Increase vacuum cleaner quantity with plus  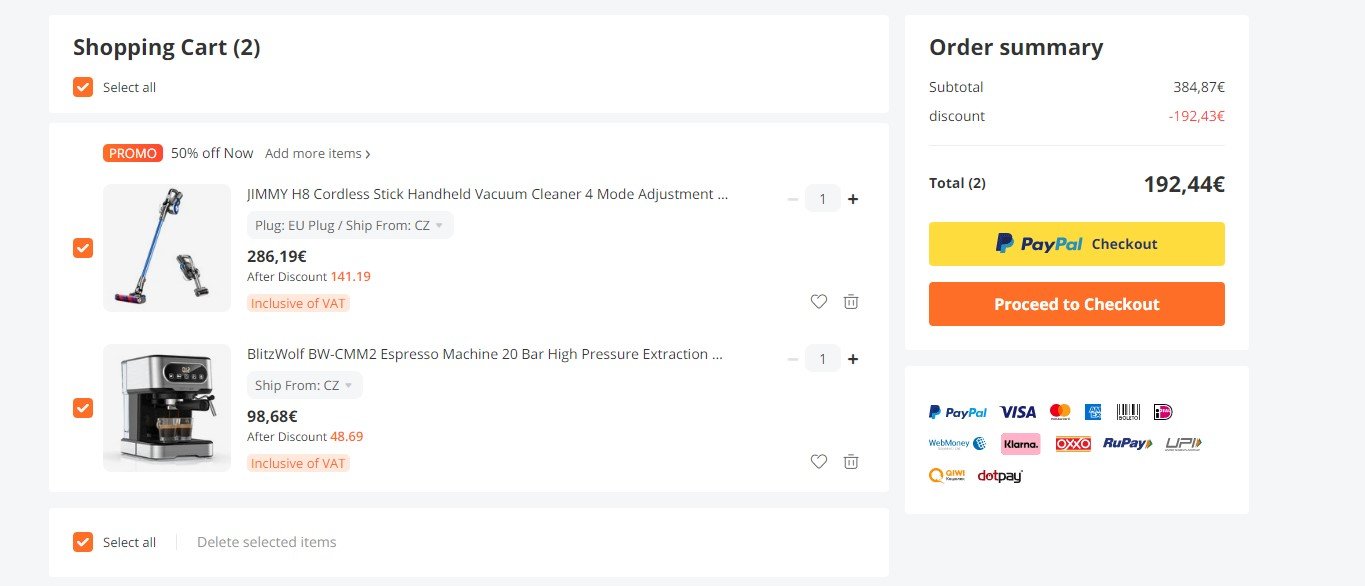(853, 199)
